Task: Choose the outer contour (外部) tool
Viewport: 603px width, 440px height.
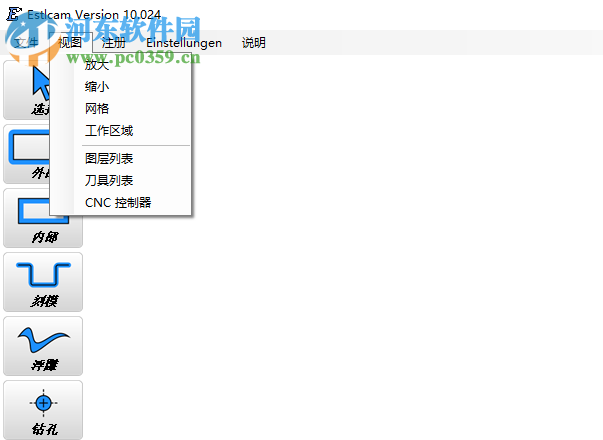Action: click(x=27, y=154)
